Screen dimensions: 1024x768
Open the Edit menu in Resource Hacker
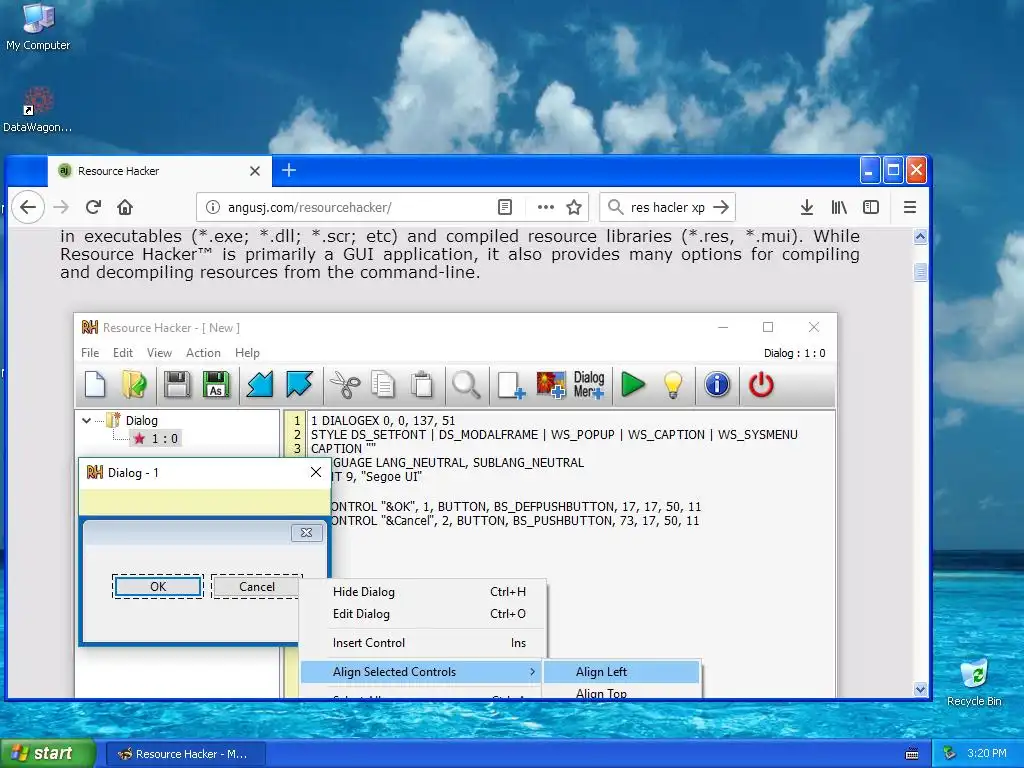coord(123,353)
